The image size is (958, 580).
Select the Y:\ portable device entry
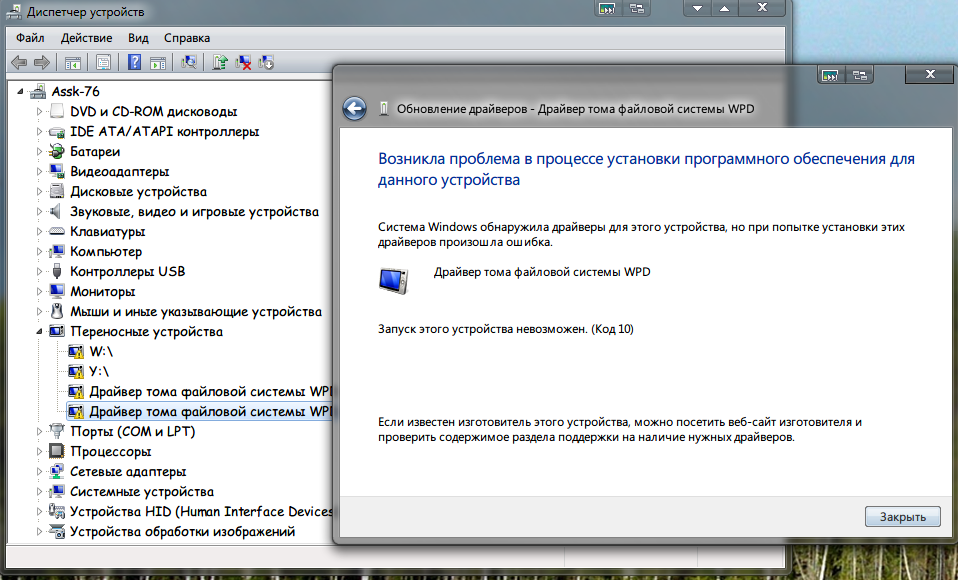click(x=101, y=372)
